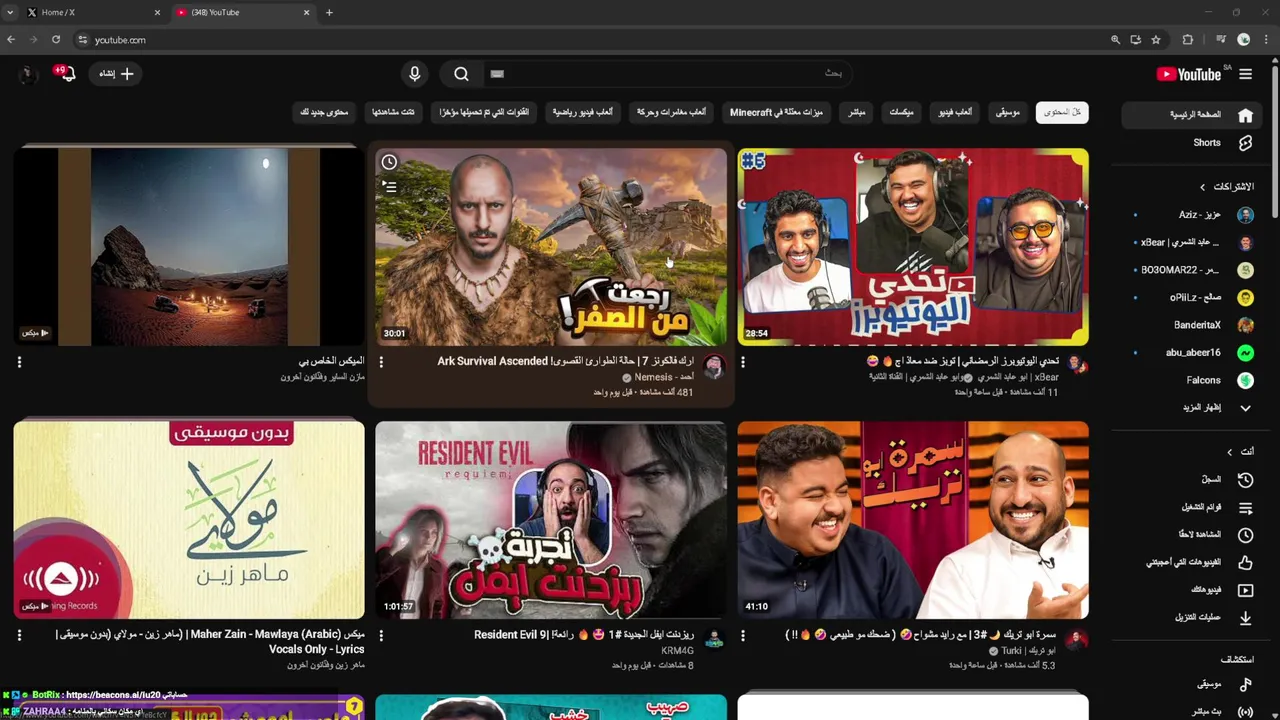Expand the Subscriptions (الاشتراكات) section header
This screenshot has width=1280, height=720.
point(1227,187)
